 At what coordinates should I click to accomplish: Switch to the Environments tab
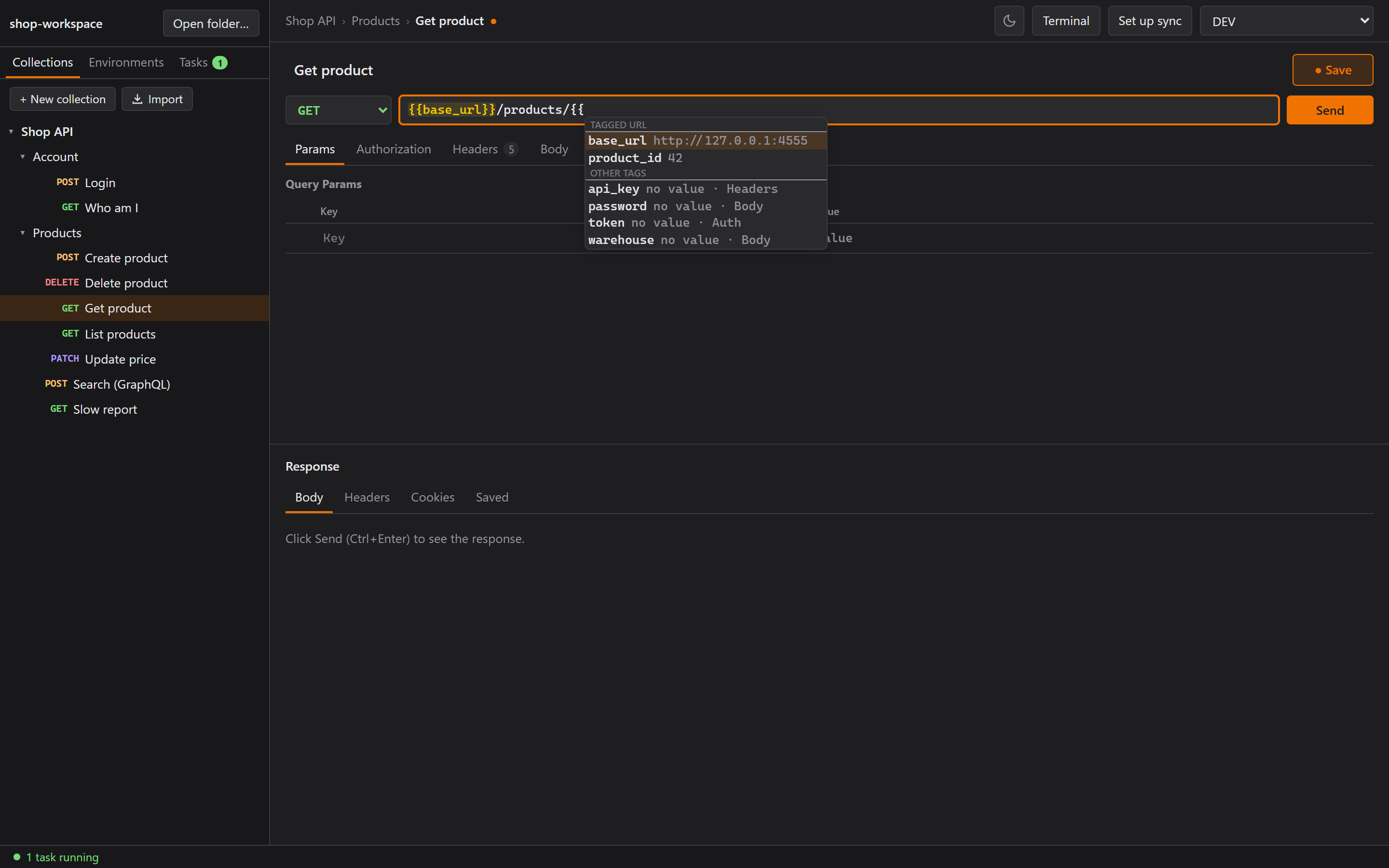tap(126, 62)
